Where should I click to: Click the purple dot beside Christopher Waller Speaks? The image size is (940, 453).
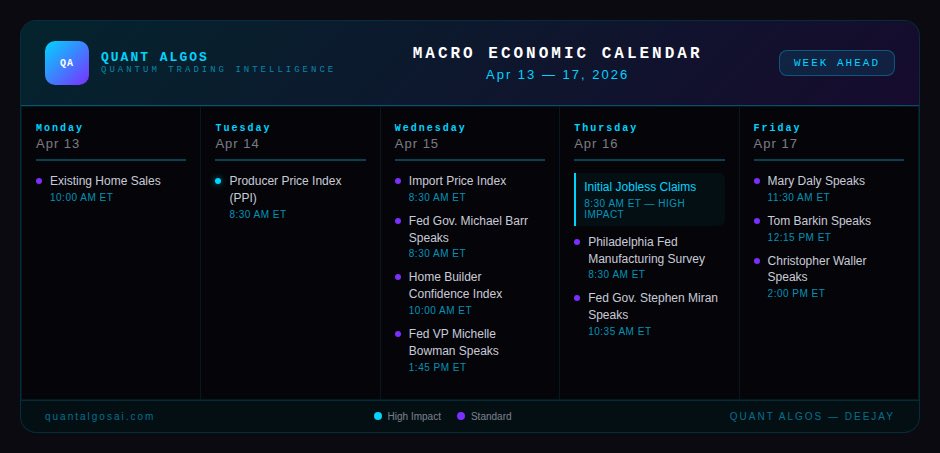757,261
